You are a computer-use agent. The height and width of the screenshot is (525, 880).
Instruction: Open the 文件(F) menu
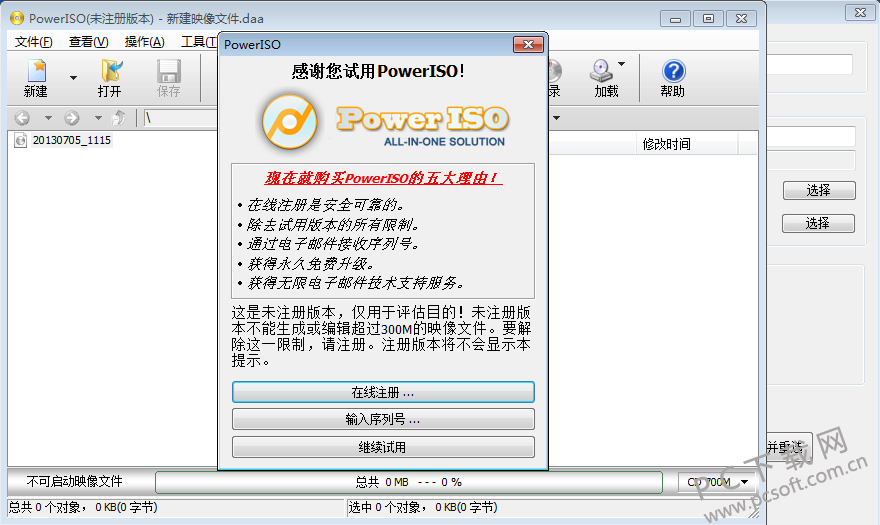(33, 42)
